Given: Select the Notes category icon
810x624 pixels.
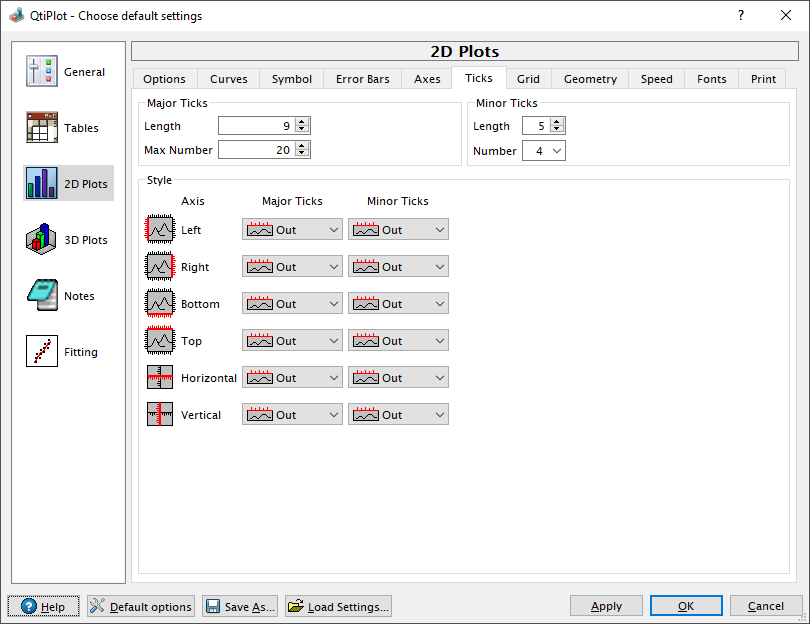Looking at the screenshot, I should (41, 295).
